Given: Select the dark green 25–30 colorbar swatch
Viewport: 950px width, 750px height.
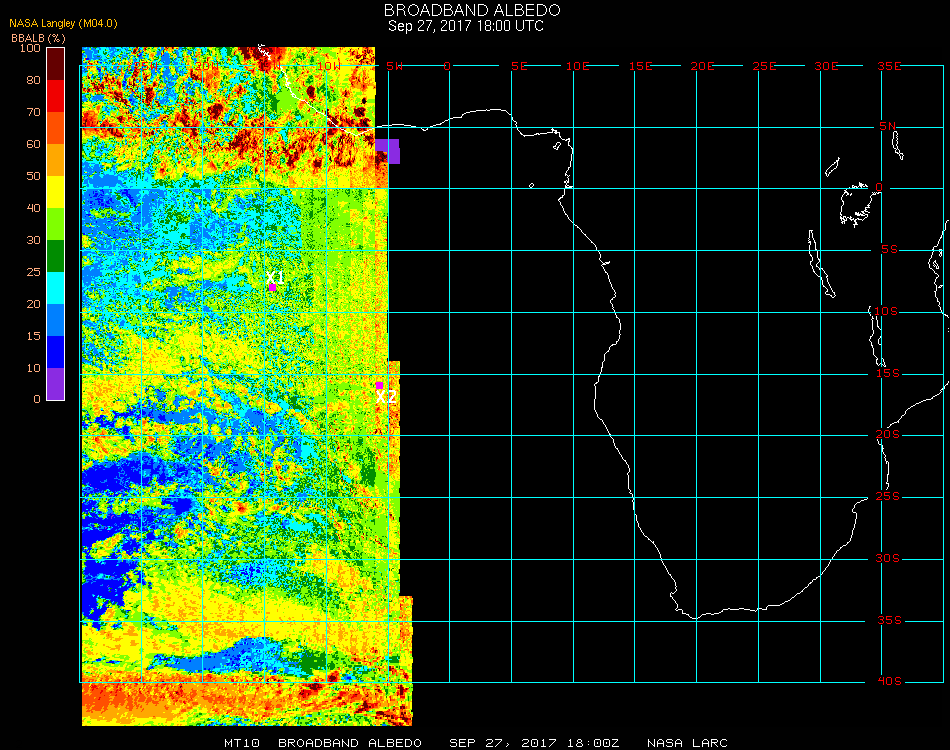Looking at the screenshot, I should click(x=56, y=256).
